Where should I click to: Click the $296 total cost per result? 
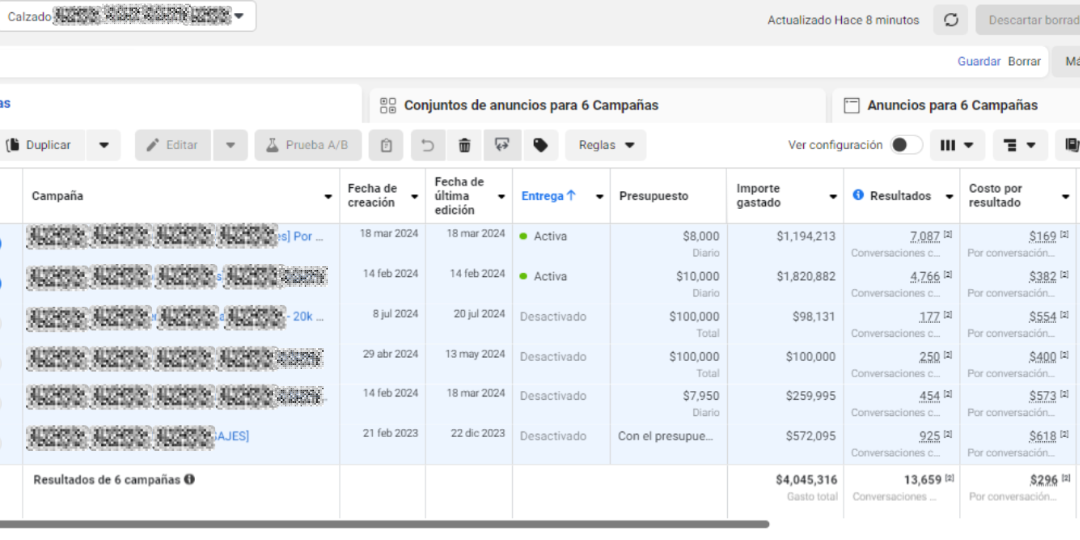click(x=1043, y=479)
